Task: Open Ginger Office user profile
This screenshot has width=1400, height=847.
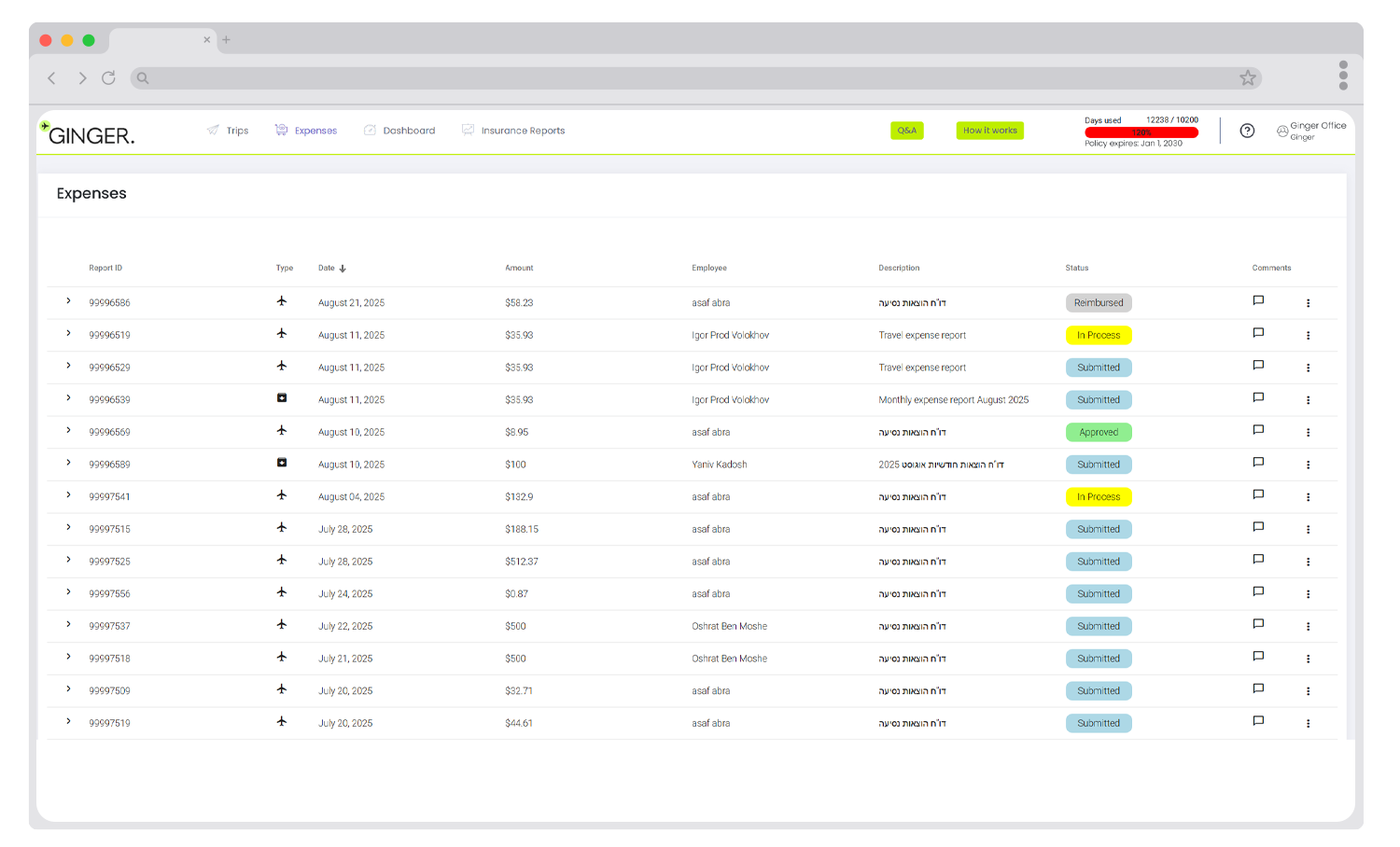Action: (1311, 131)
